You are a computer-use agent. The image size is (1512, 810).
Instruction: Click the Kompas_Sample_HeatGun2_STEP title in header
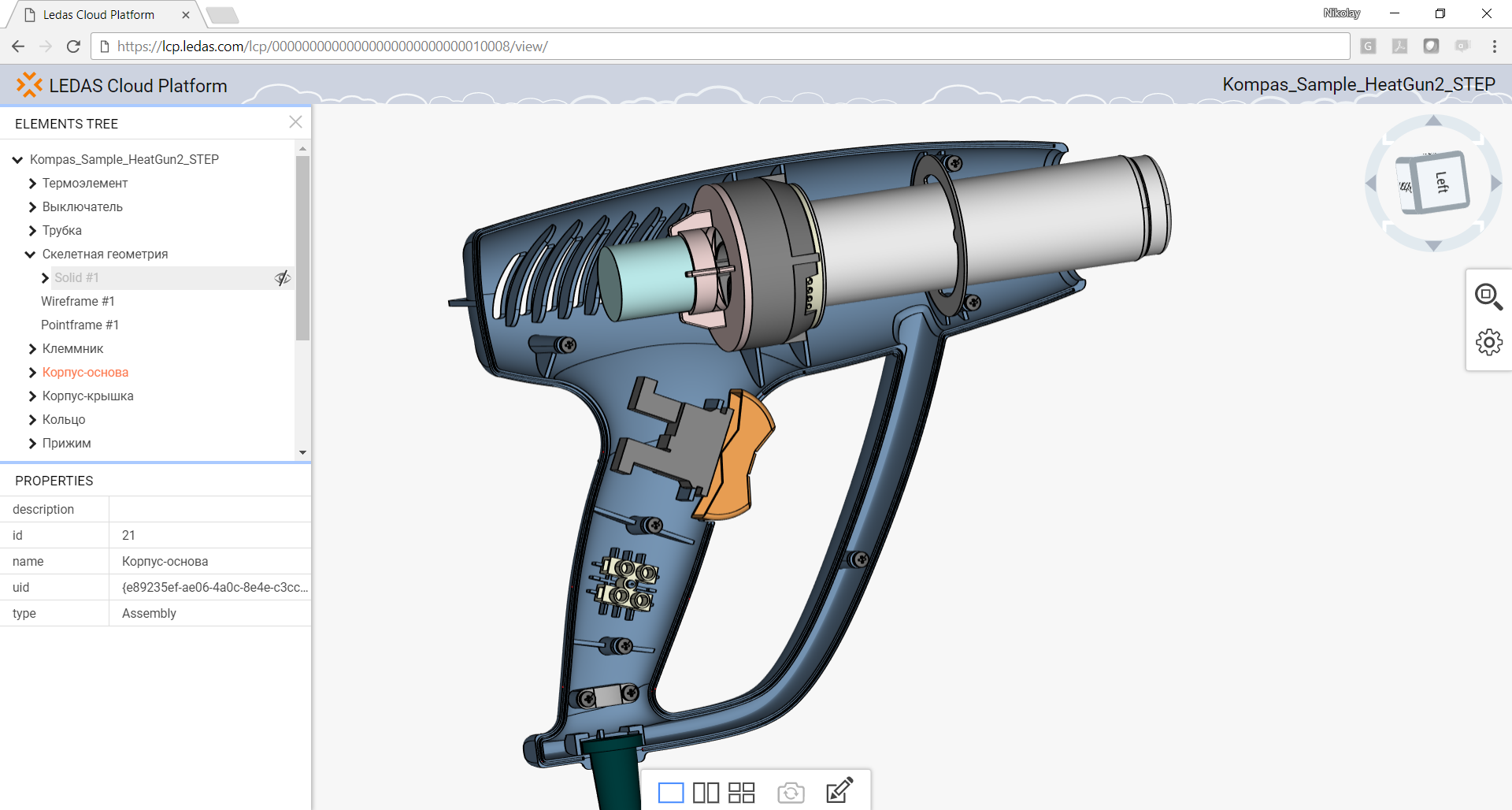pos(1358,84)
